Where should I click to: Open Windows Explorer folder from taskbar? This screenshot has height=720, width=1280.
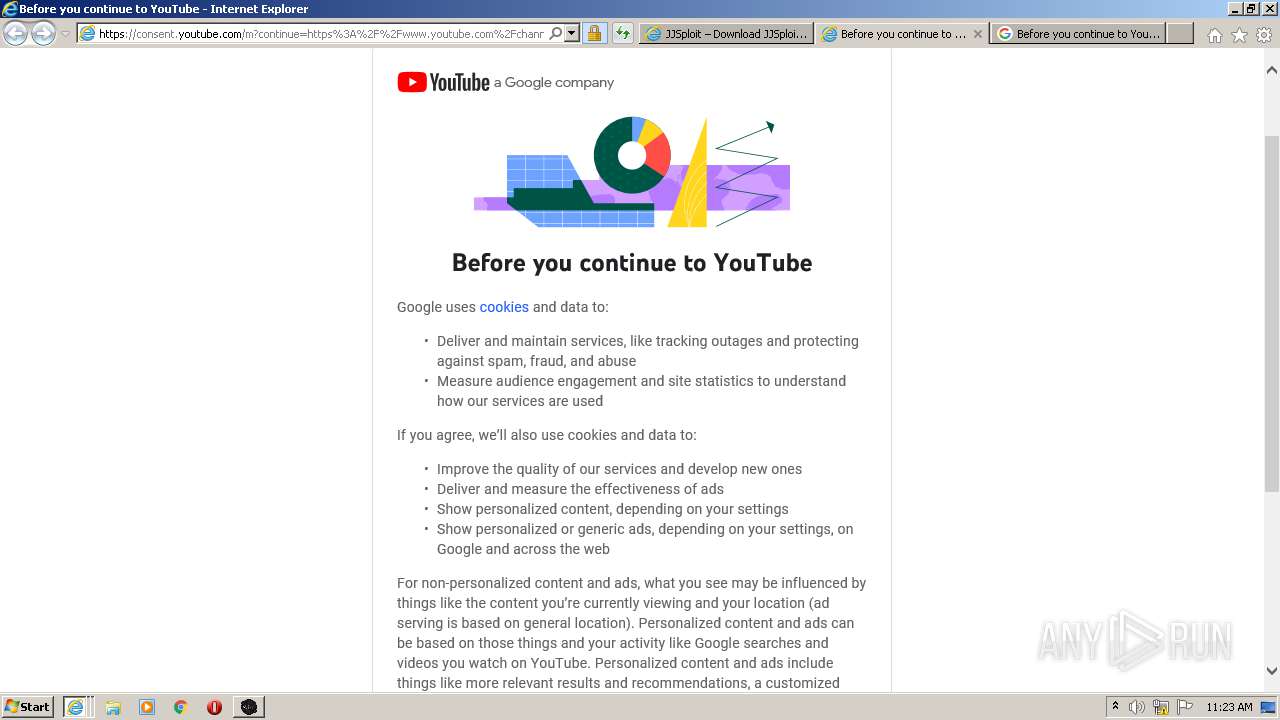[x=113, y=707]
